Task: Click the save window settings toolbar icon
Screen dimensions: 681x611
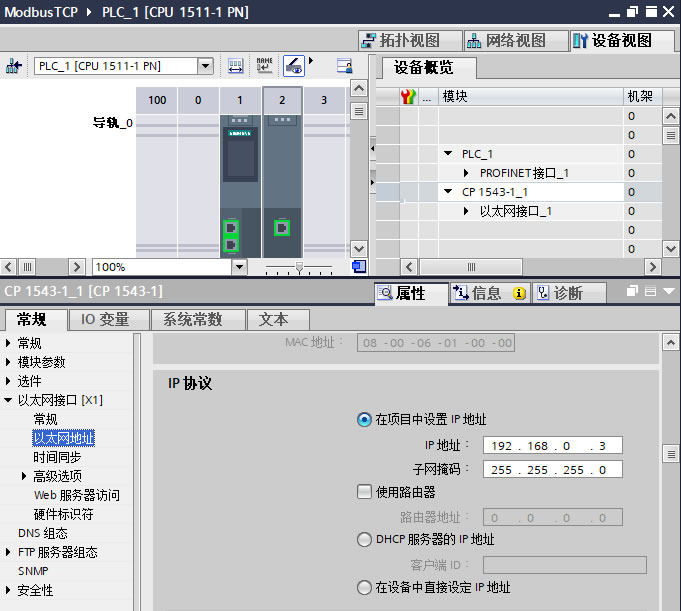Action: click(x=344, y=66)
